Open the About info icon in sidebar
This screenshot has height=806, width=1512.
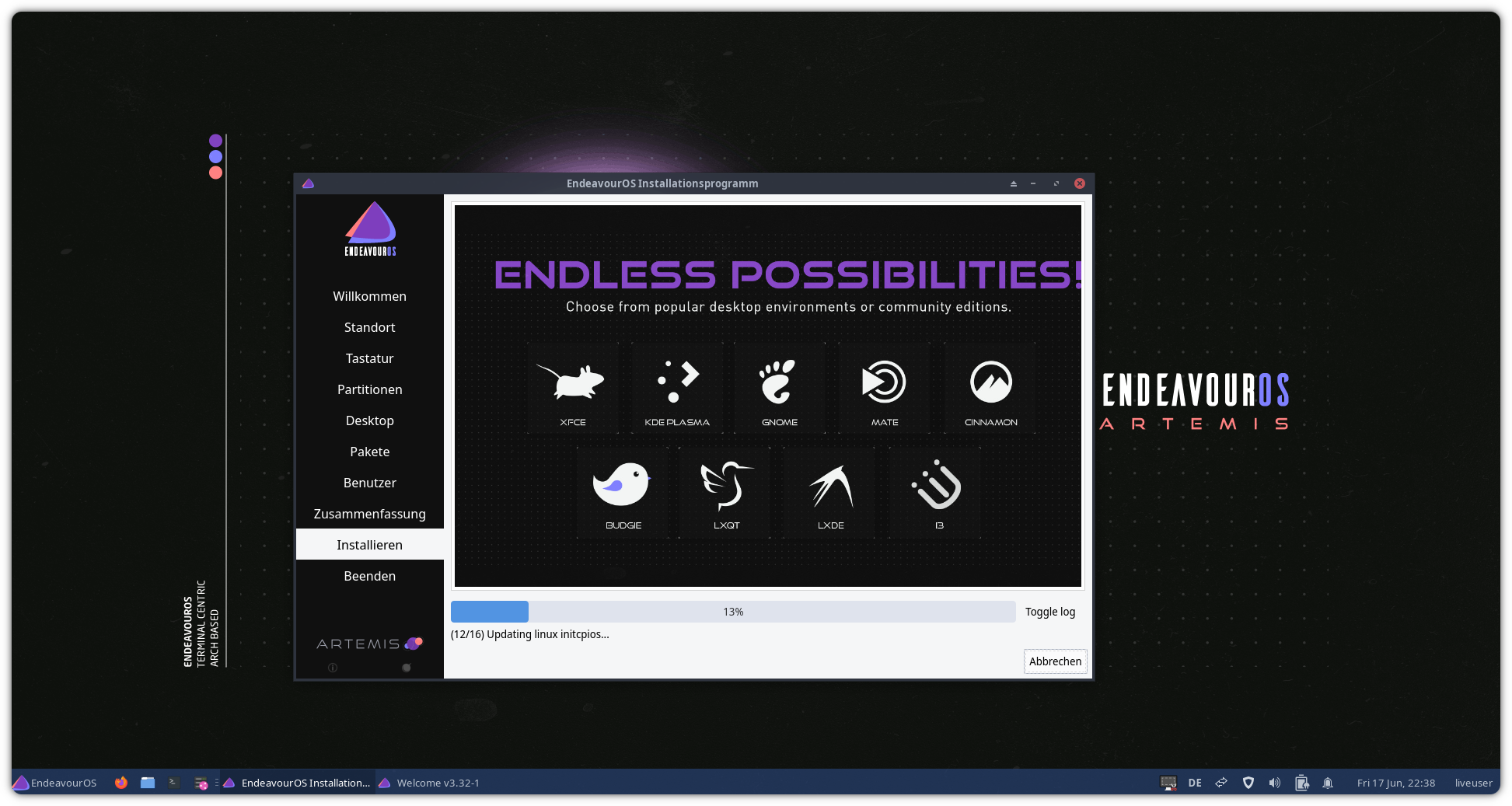[333, 668]
